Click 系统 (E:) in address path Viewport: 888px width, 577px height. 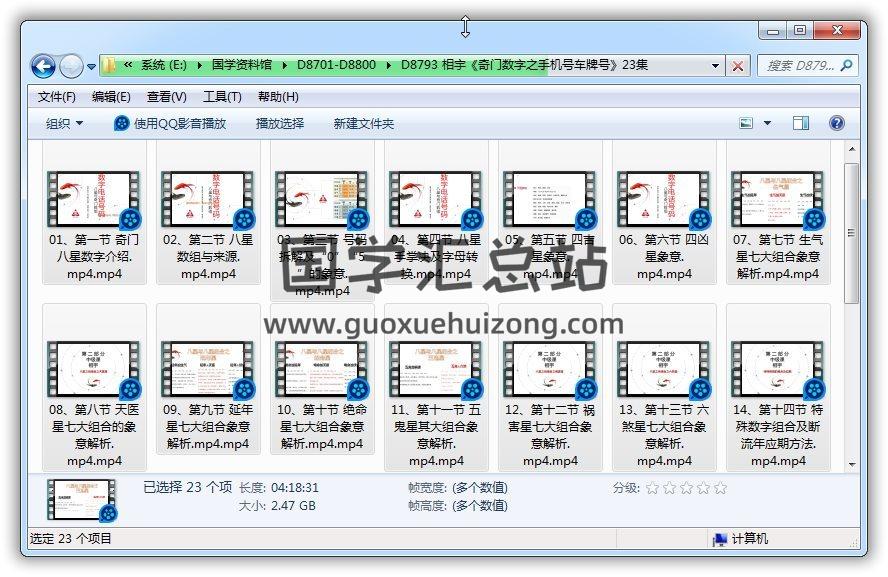click(x=163, y=65)
